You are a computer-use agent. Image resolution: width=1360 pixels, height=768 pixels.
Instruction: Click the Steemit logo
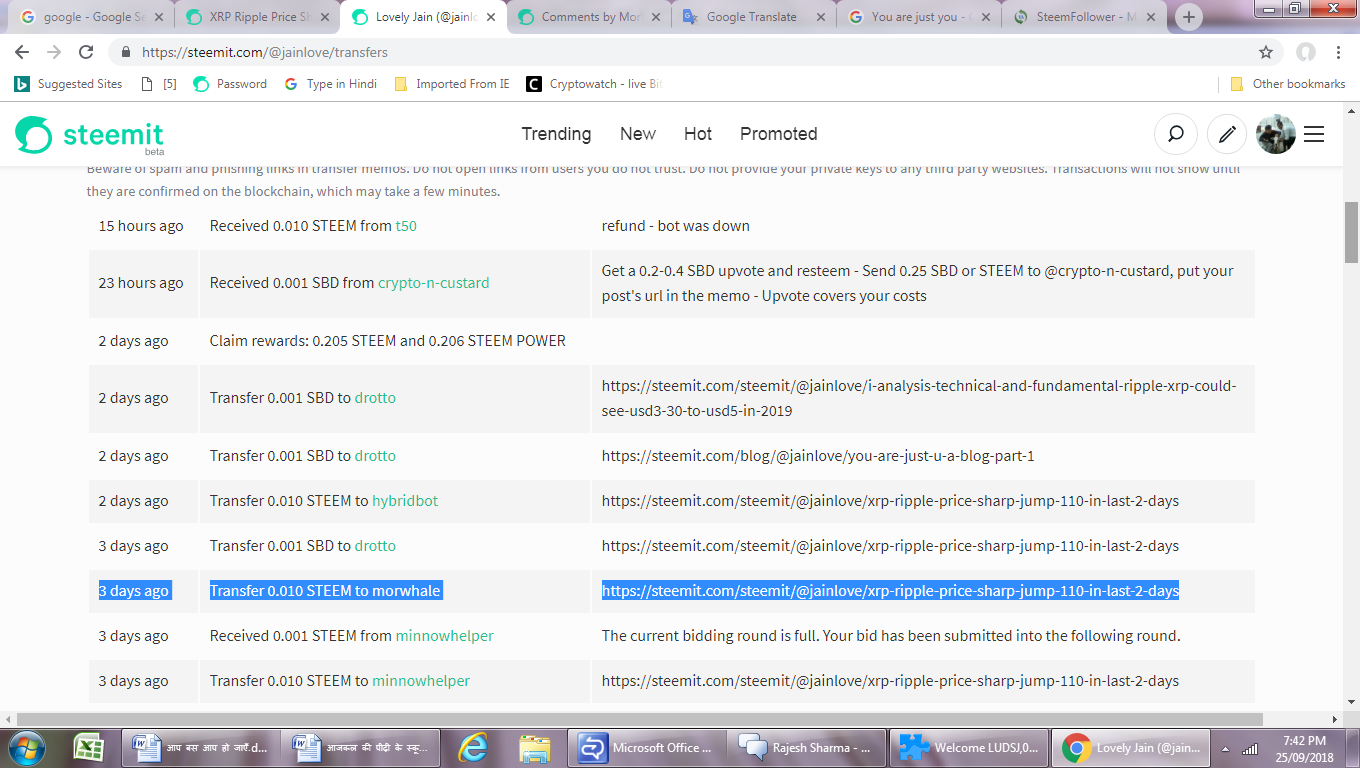pyautogui.click(x=89, y=135)
